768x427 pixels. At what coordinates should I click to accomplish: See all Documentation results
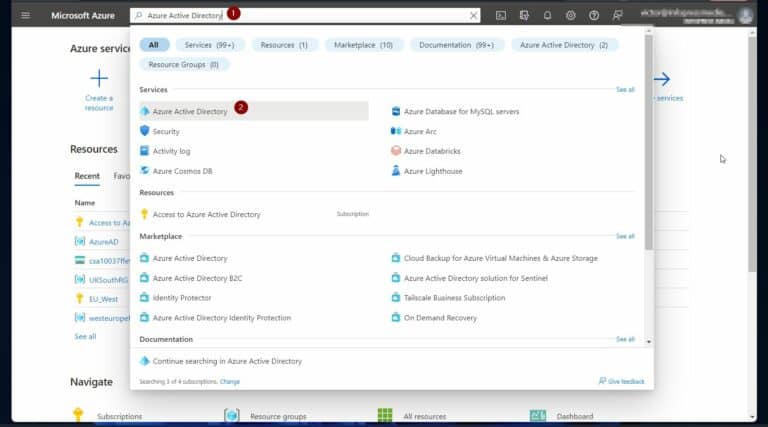[625, 339]
